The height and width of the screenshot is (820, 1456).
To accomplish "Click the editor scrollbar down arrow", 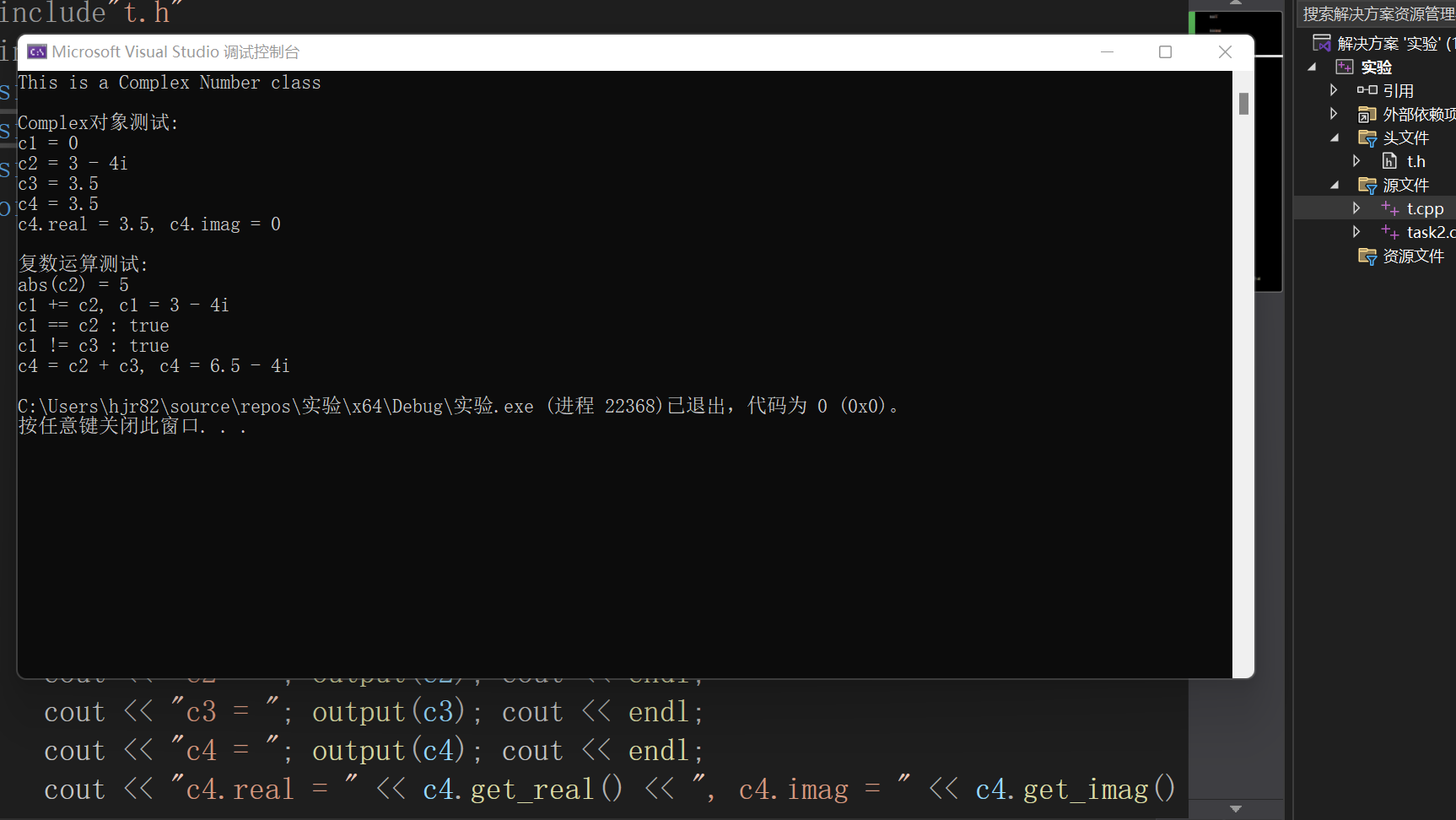I will coord(1236,809).
